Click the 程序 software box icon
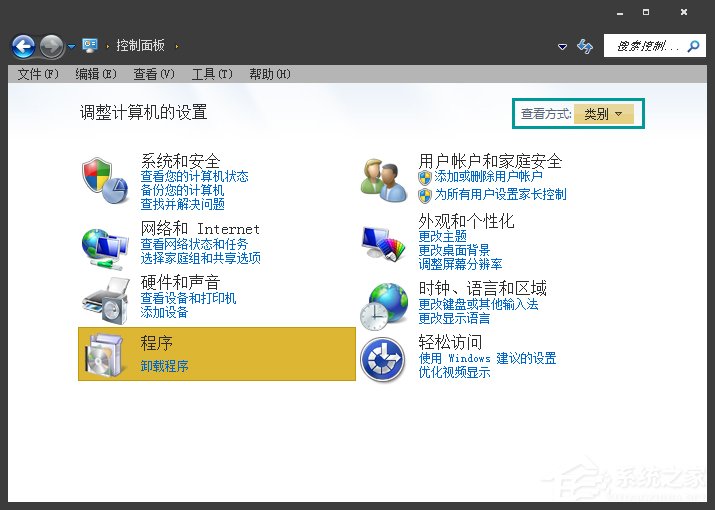 click(x=105, y=355)
